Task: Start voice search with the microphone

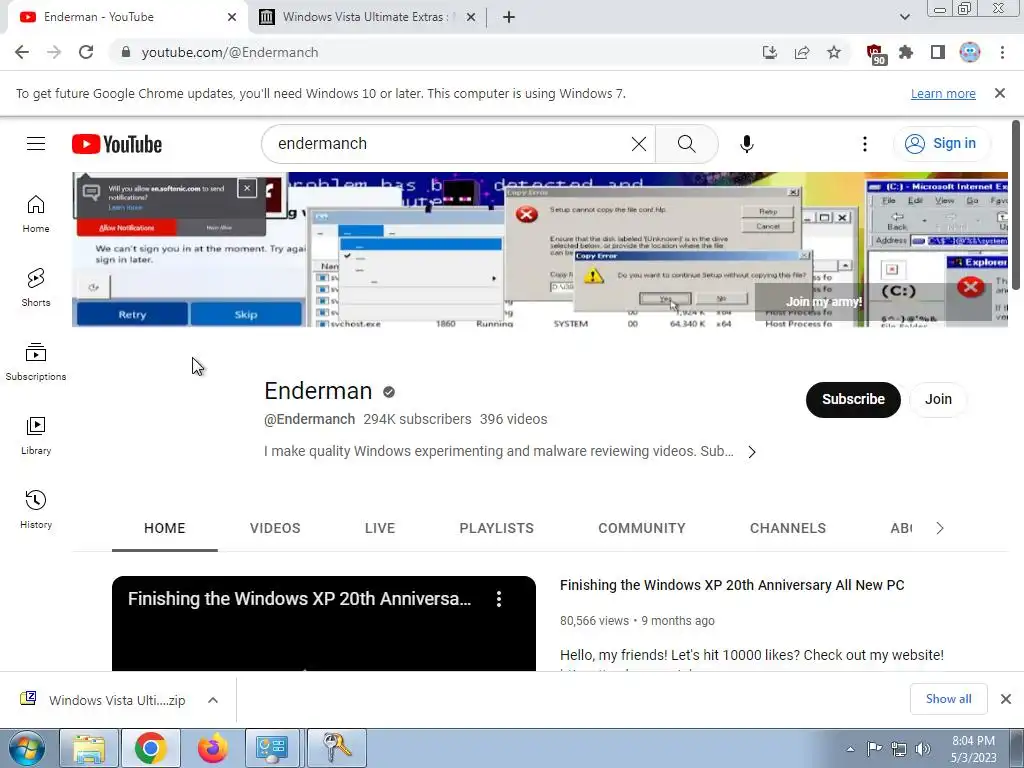Action: [x=746, y=144]
